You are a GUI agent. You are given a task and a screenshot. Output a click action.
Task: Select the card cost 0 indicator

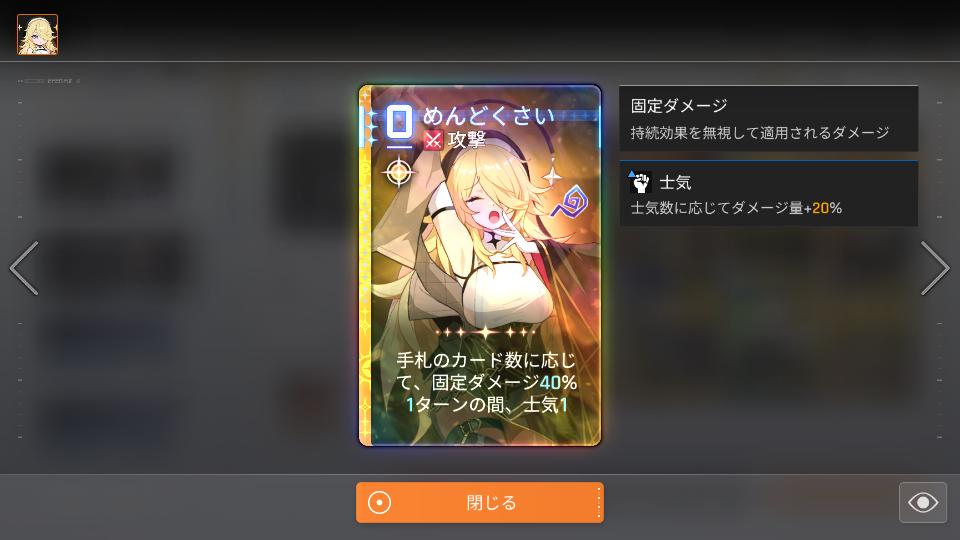[x=399, y=122]
